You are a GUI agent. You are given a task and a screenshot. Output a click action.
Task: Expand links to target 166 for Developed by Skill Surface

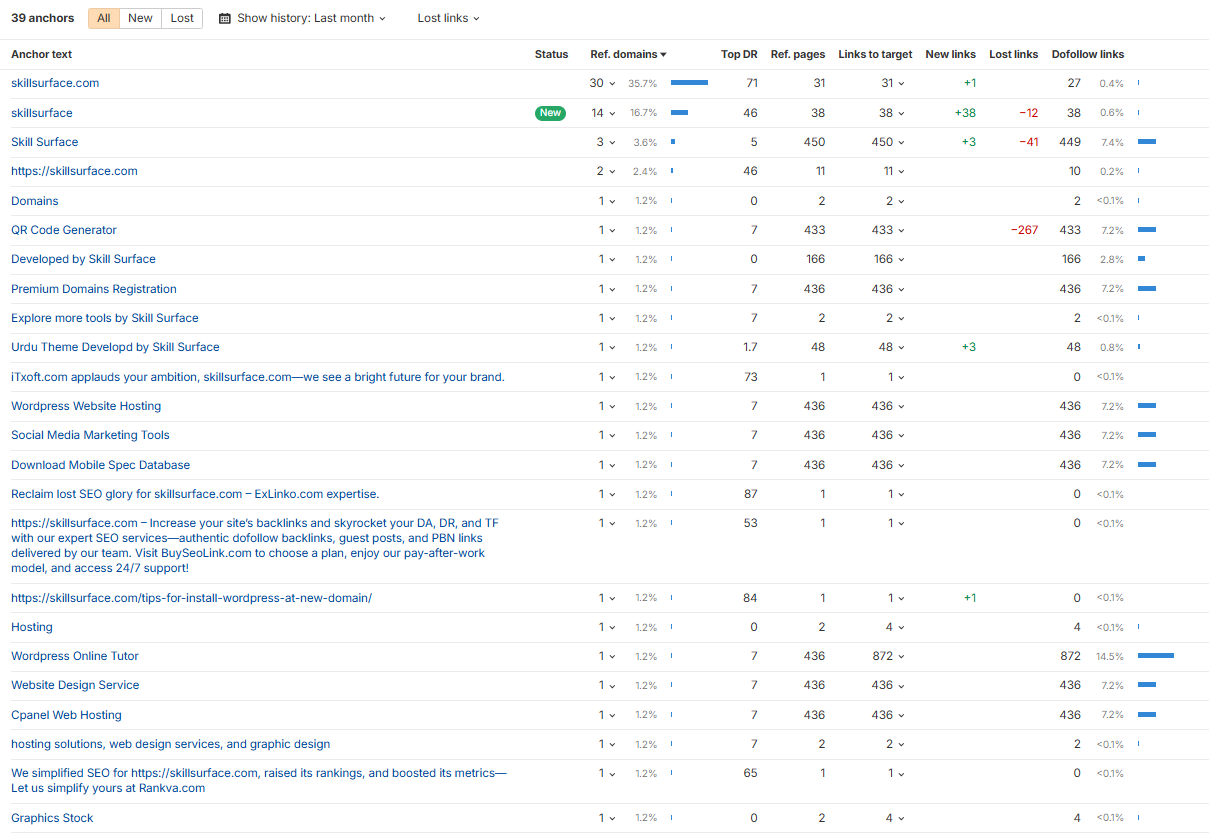889,259
